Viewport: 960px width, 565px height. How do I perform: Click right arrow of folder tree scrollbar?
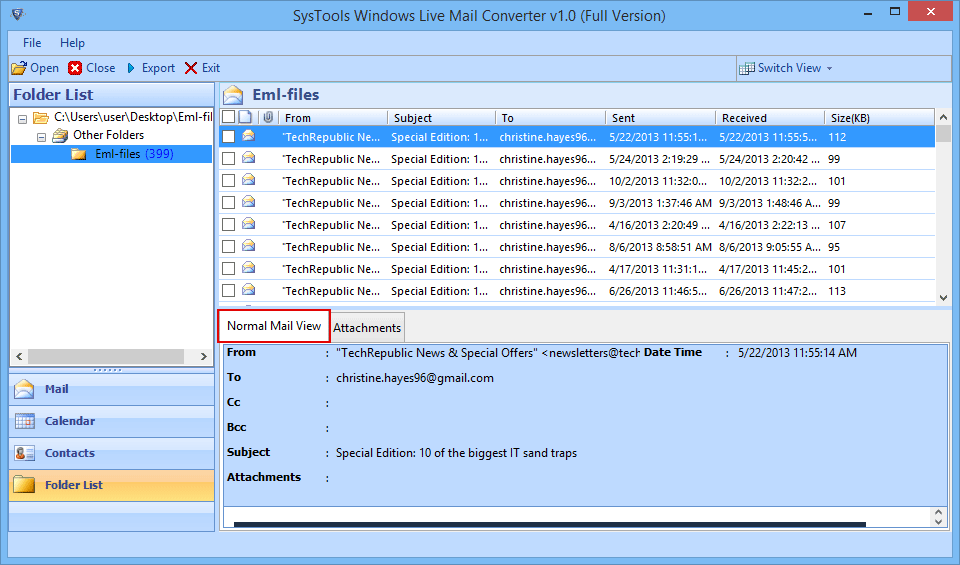pyautogui.click(x=204, y=356)
